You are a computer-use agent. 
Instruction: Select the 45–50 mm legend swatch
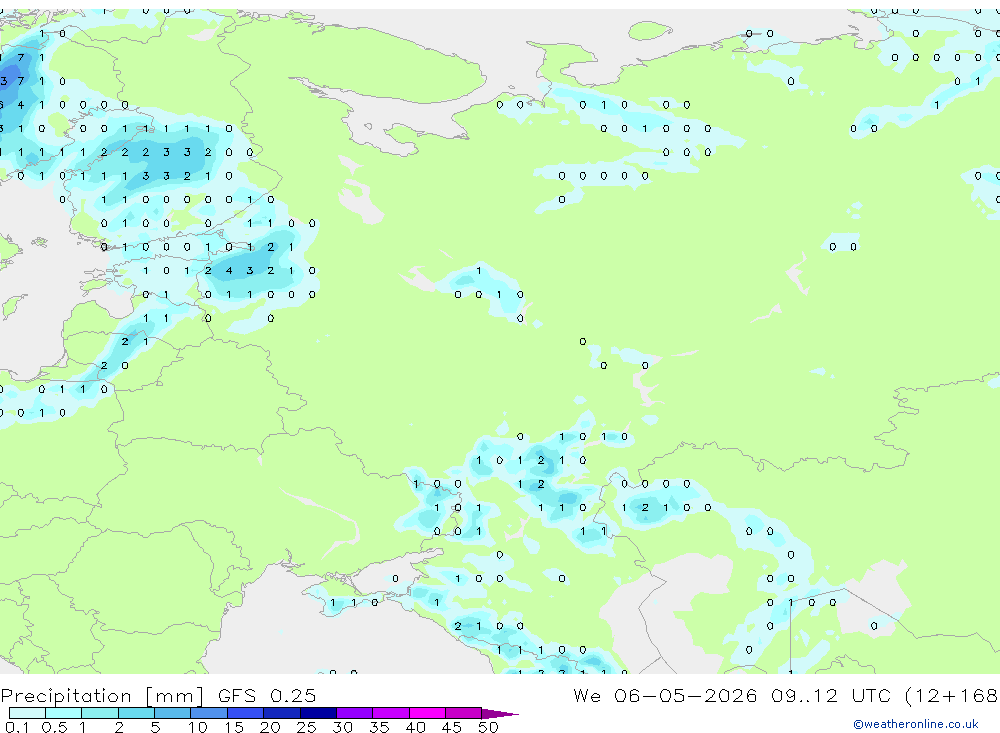(464, 713)
